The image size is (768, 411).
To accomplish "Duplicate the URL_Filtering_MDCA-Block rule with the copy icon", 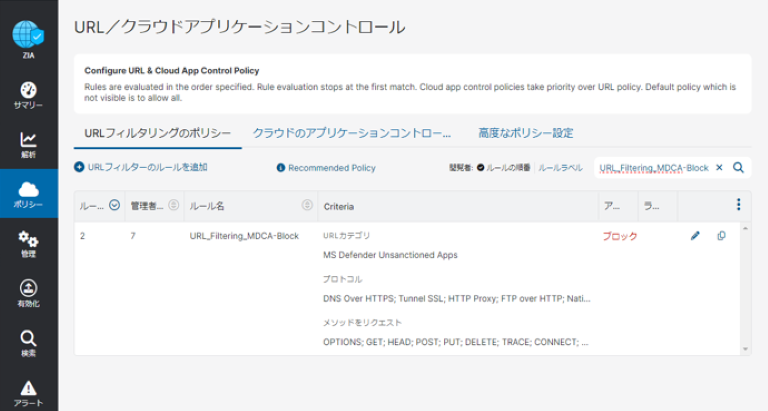I will click(x=721, y=236).
